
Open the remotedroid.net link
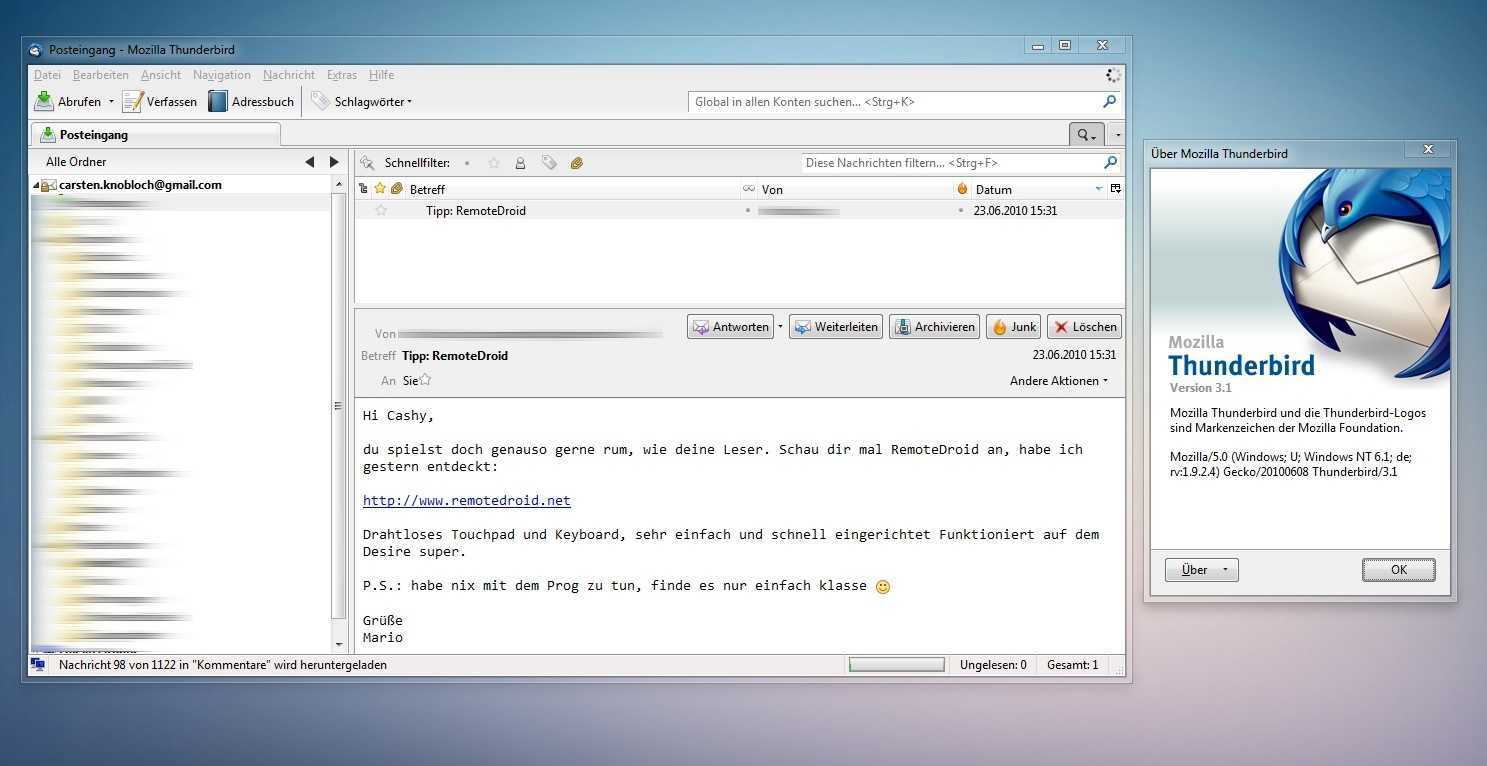click(467, 500)
